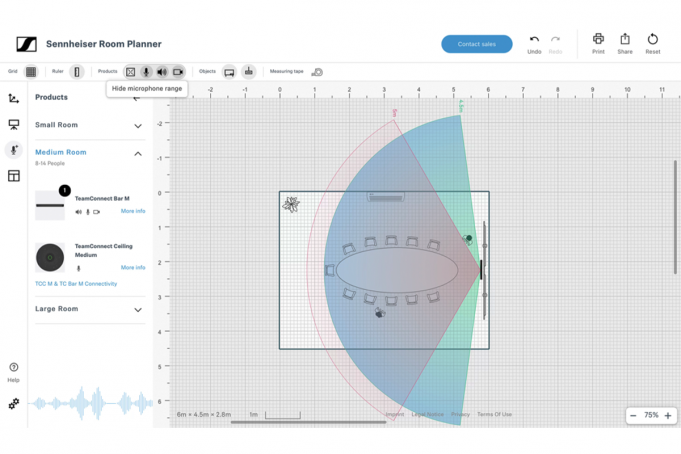Open the Terms Of Use footer link
The width and height of the screenshot is (681, 454).
pos(495,414)
